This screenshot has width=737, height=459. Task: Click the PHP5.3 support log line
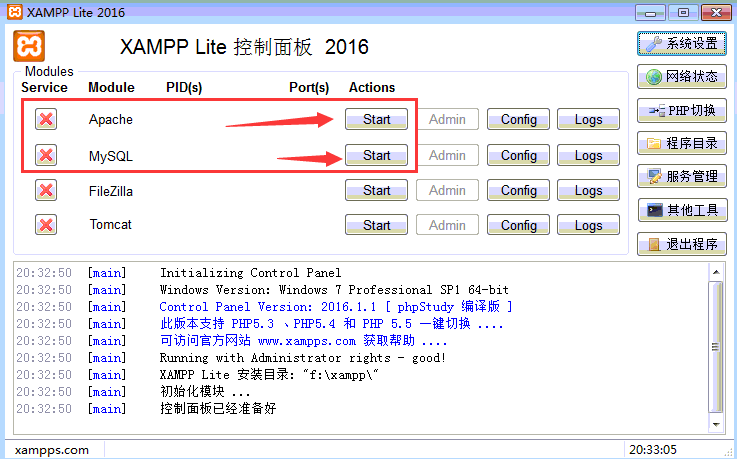(331, 324)
